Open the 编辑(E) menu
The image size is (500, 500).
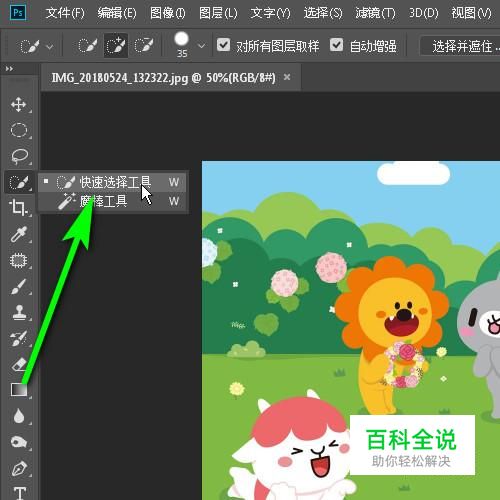[117, 13]
